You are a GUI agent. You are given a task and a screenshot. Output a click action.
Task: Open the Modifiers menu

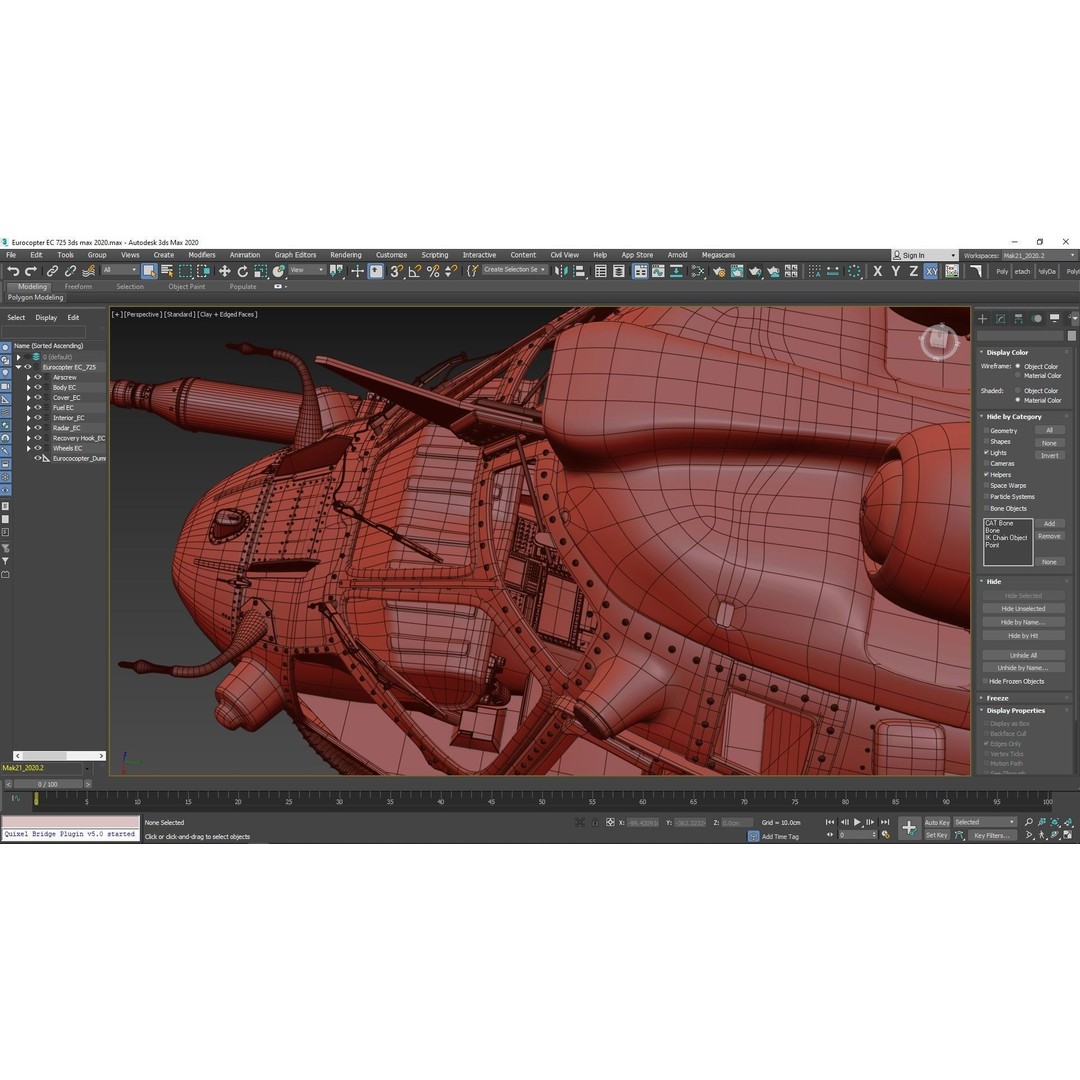pyautogui.click(x=202, y=255)
